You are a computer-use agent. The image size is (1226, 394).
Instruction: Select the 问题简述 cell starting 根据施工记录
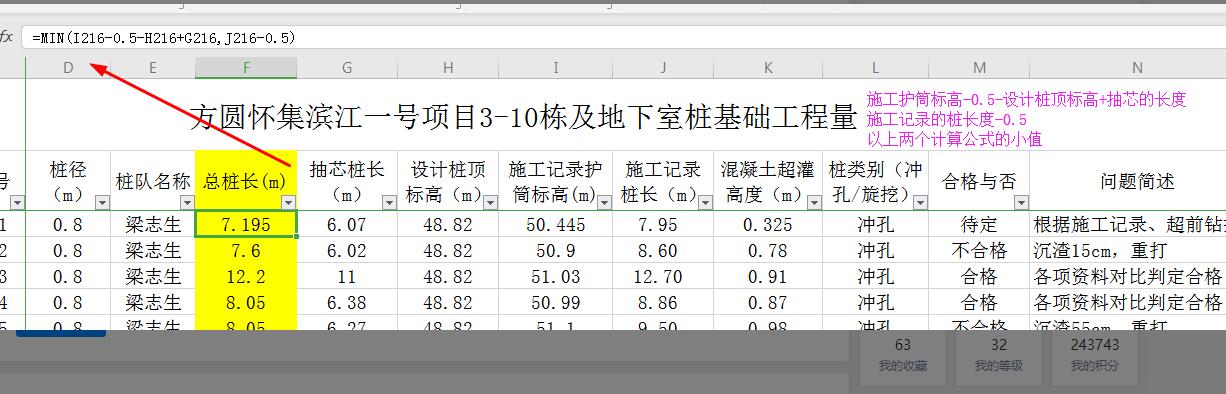pos(1128,225)
